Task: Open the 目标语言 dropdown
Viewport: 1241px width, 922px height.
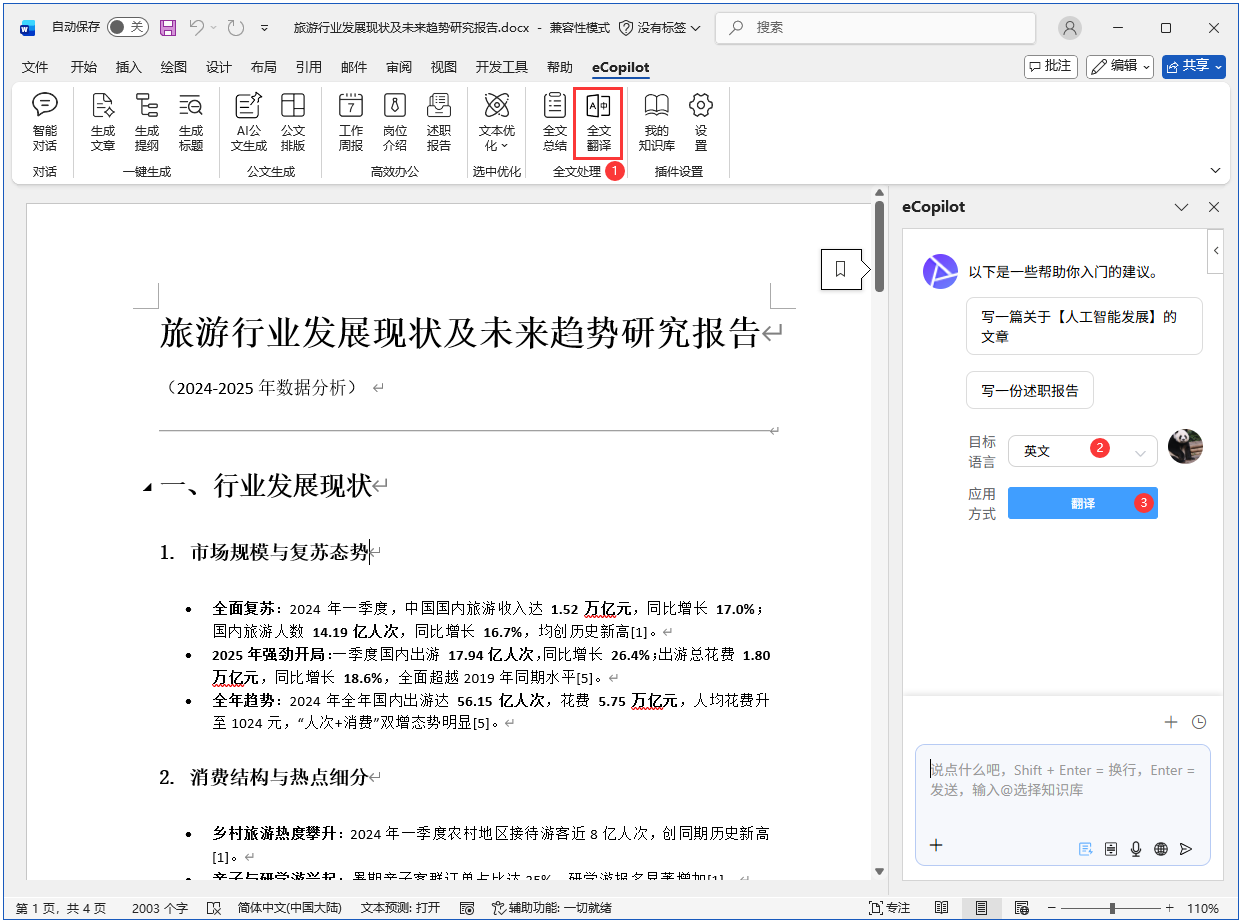Action: 1083,452
